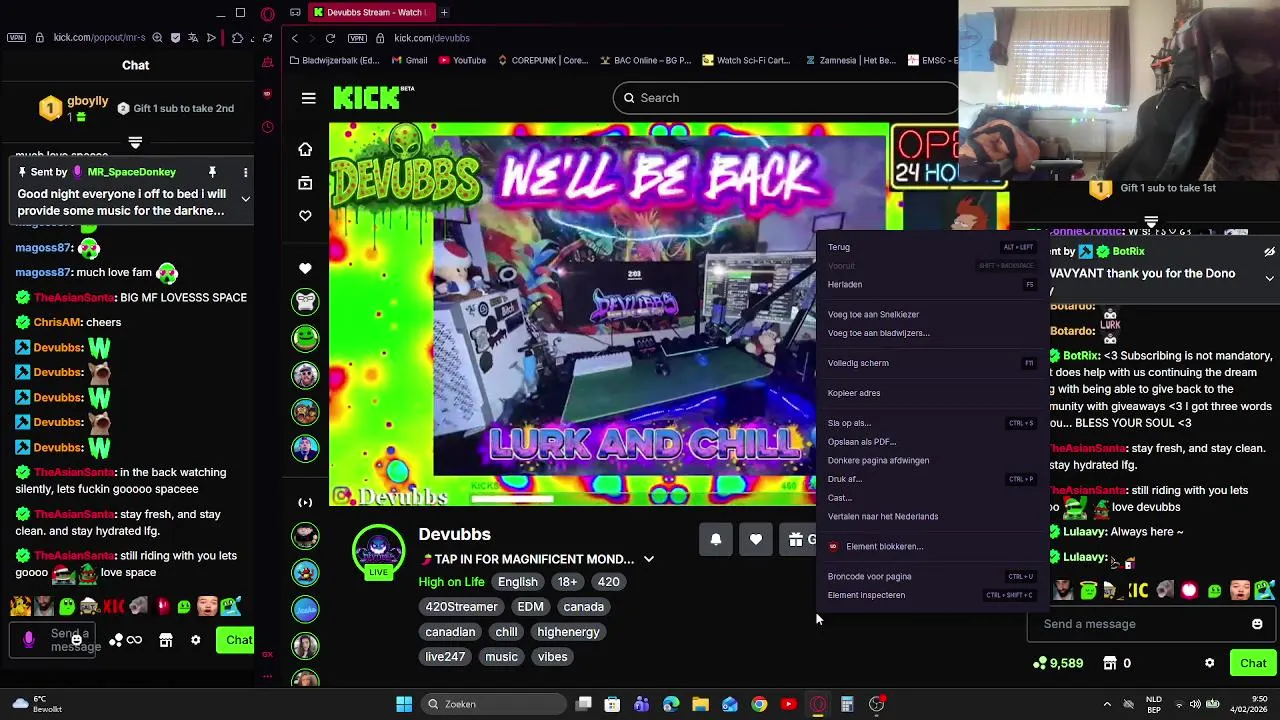Open the channel shop icon beside 0
Image resolution: width=1280 pixels, height=720 pixels.
coord(1110,663)
